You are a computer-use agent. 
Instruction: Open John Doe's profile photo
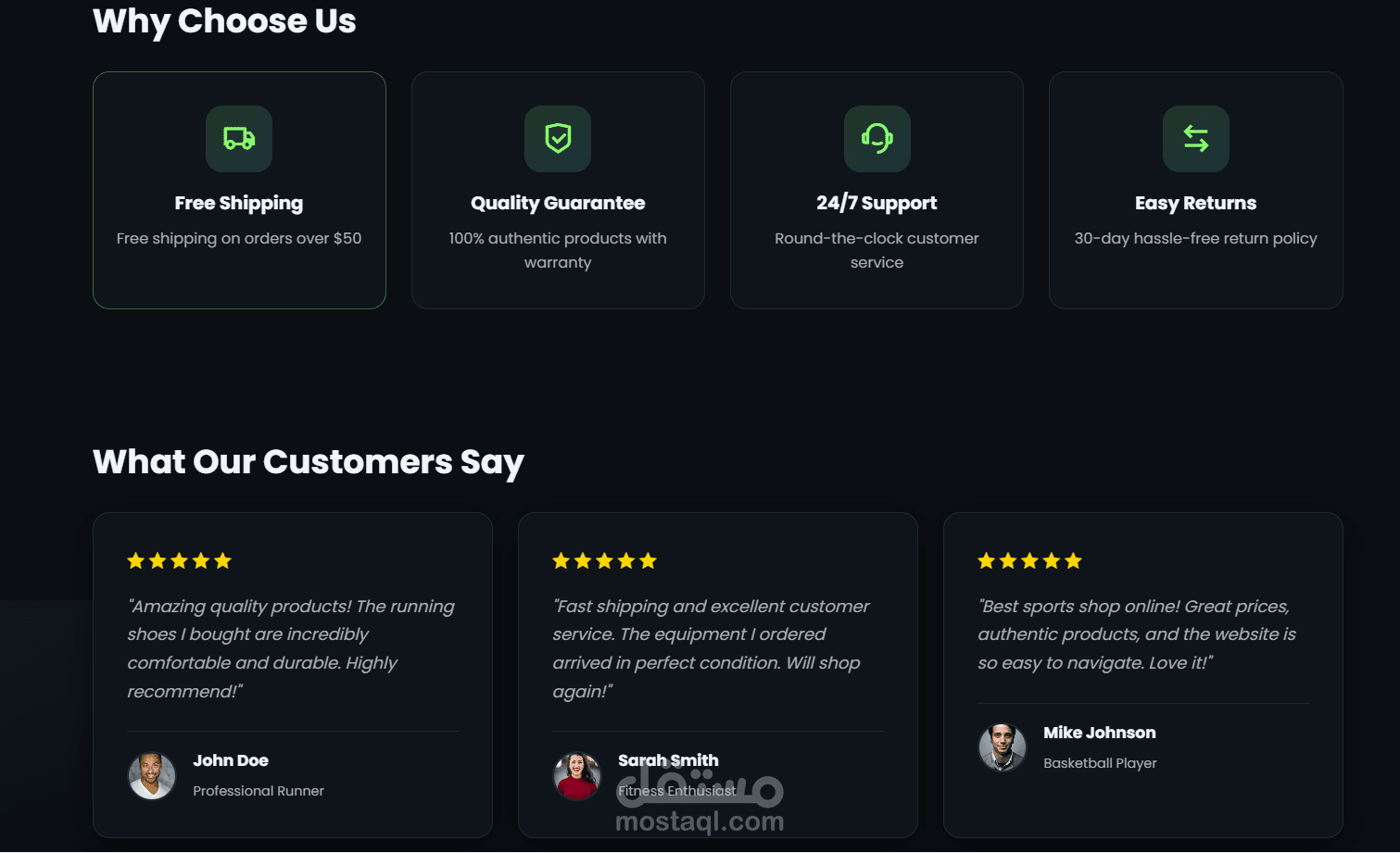click(151, 775)
